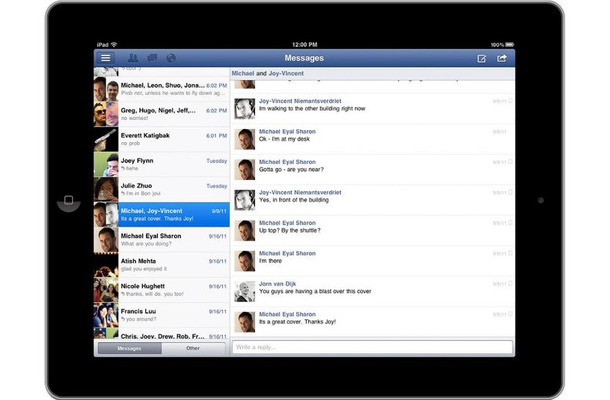This screenshot has height=400, width=610.
Task: Click sender name on 'I'm there' message
Action: [x=287, y=253]
